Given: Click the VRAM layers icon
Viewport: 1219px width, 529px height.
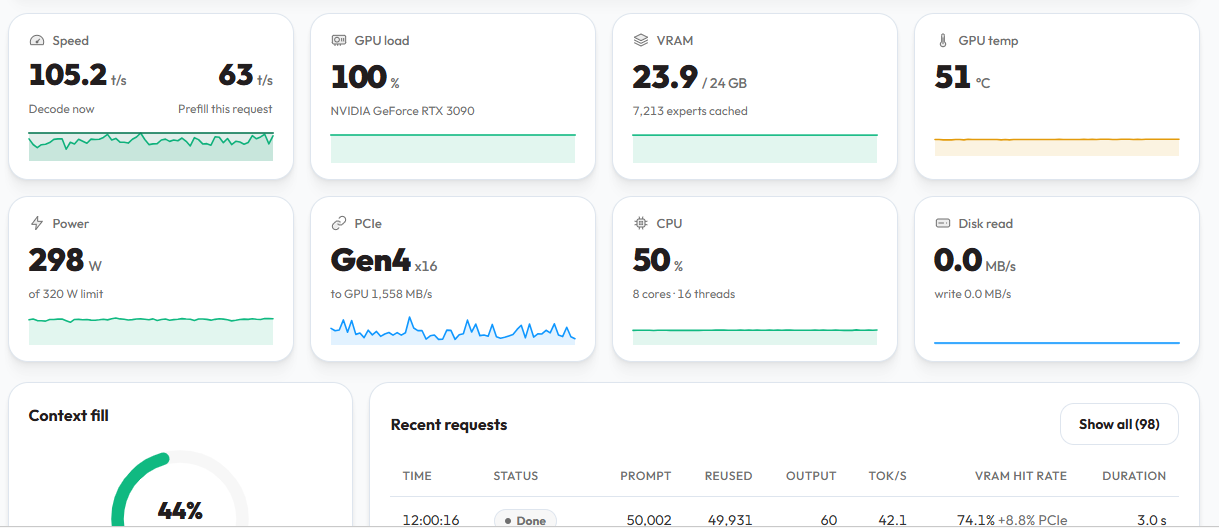Looking at the screenshot, I should coord(641,41).
